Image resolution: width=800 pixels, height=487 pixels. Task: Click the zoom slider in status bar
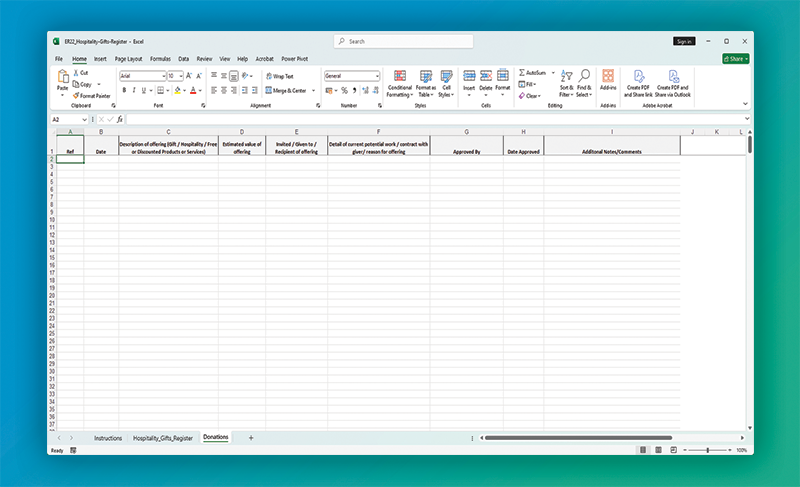click(x=708, y=450)
